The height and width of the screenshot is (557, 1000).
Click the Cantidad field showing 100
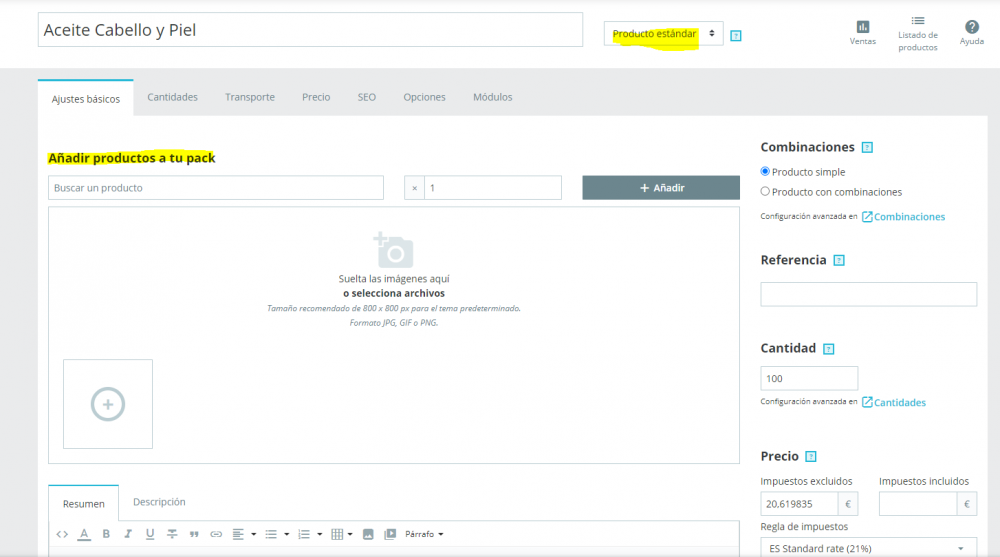tap(809, 378)
